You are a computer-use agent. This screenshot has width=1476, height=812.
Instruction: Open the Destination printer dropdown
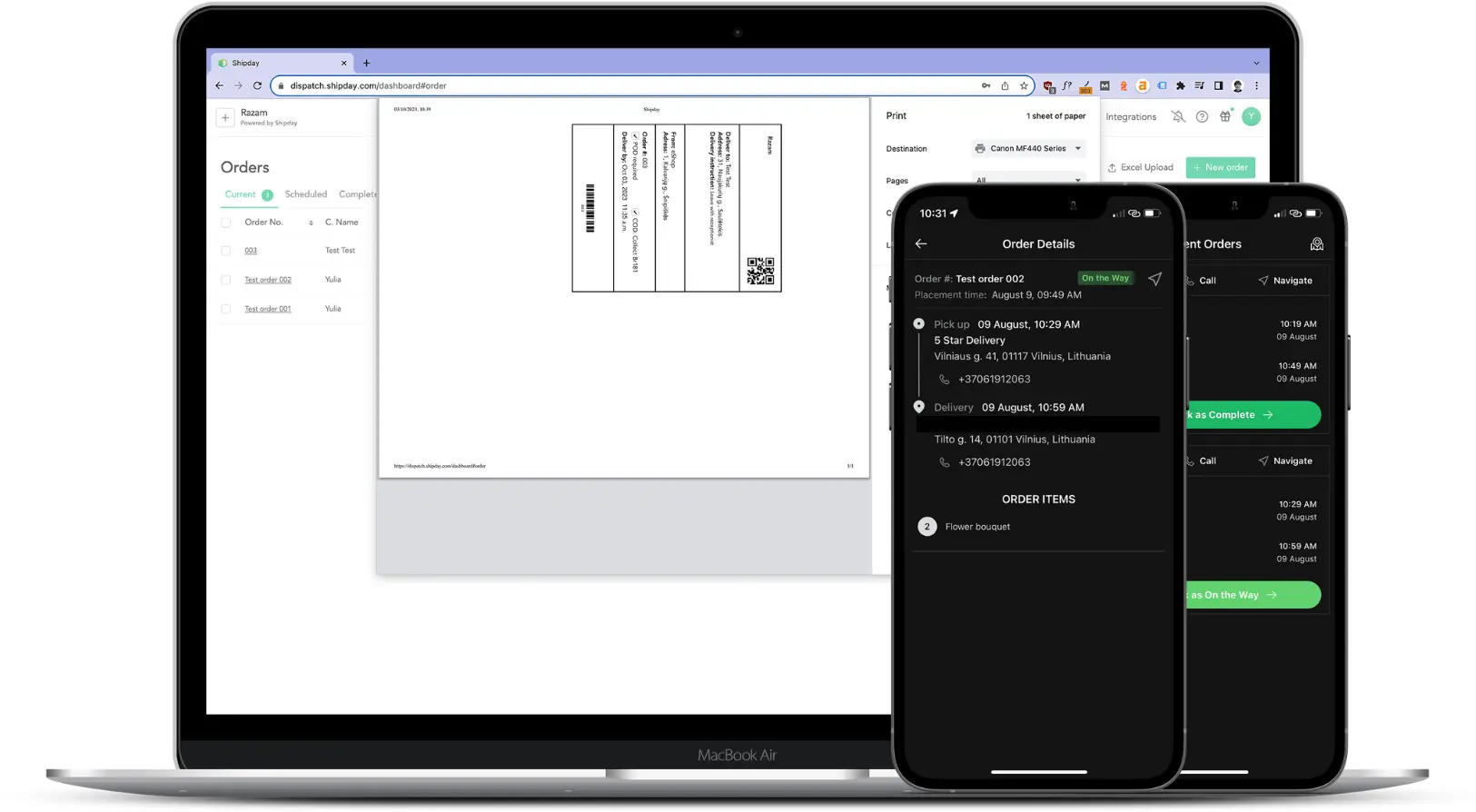(1028, 148)
